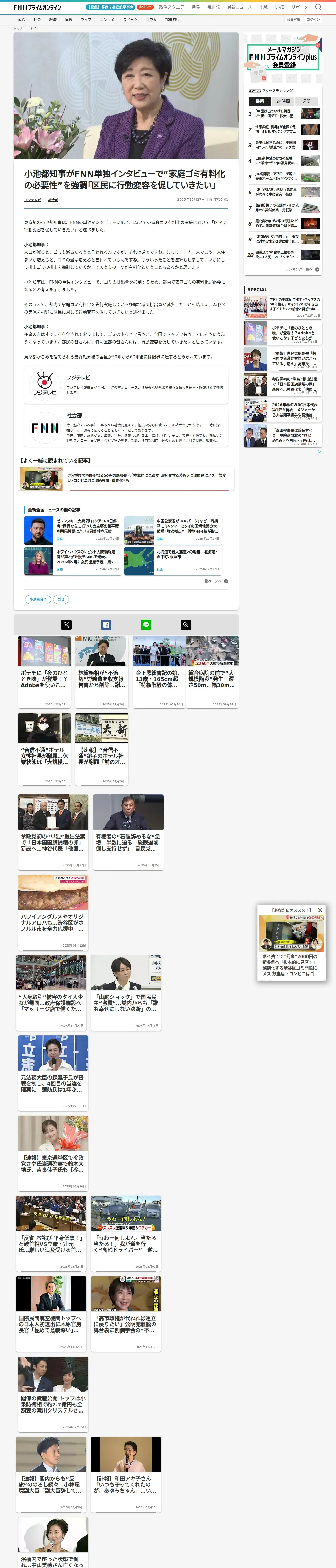Close the あなたにオススメ recommendation popup
This screenshot has height=1568, width=336.
pos(320,910)
